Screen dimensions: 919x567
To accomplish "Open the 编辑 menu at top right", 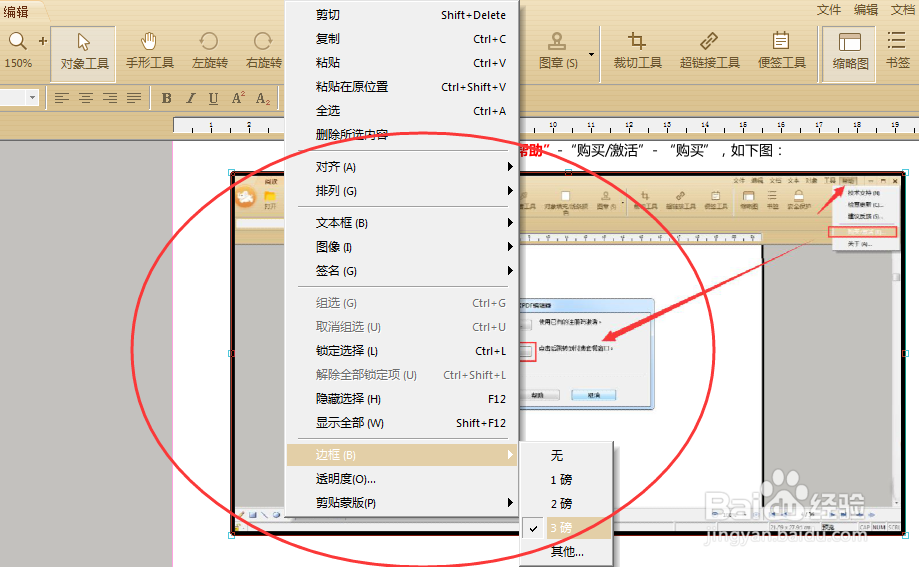I will point(866,10).
